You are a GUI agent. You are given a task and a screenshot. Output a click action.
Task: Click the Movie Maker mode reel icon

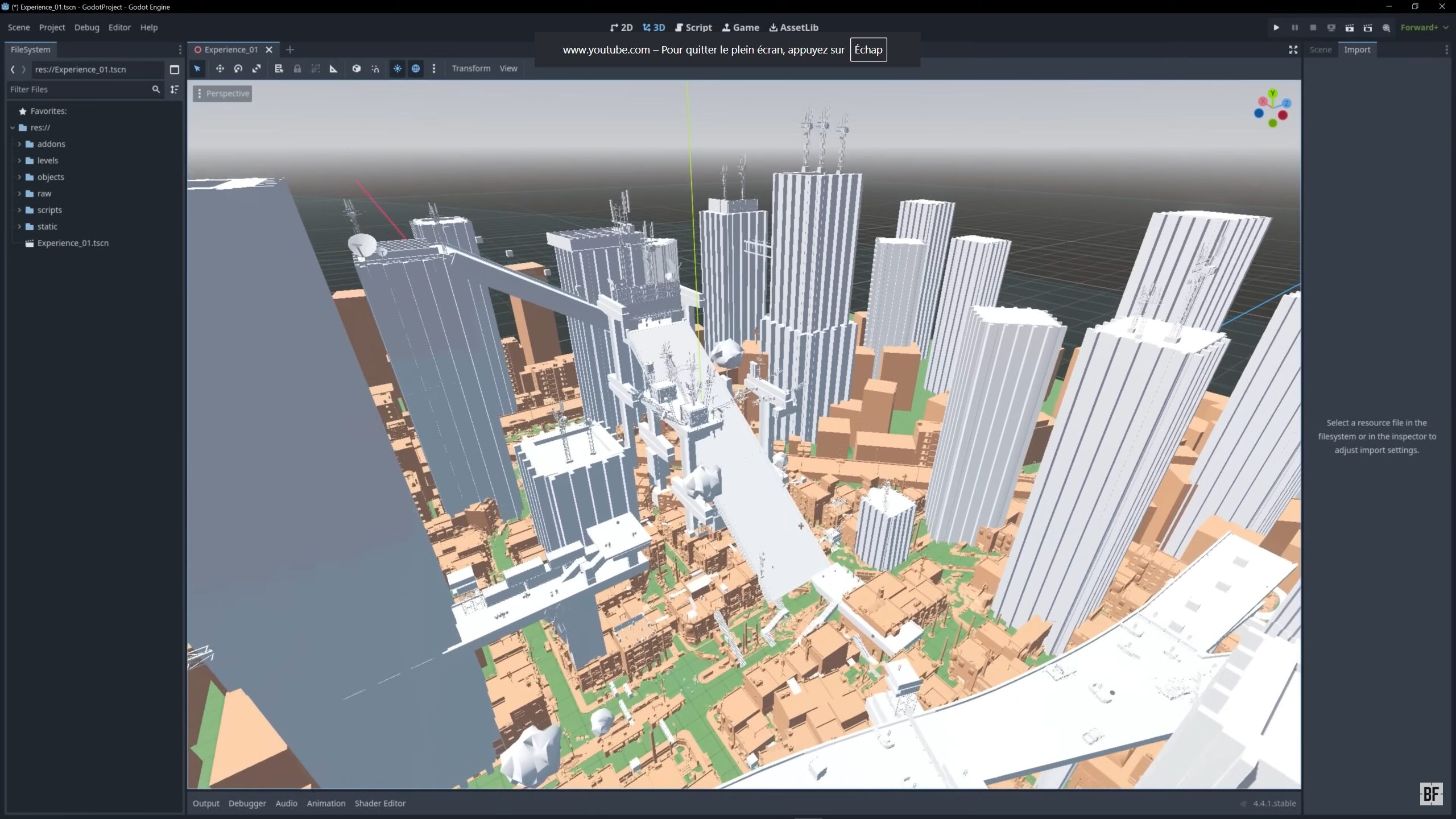1386,27
